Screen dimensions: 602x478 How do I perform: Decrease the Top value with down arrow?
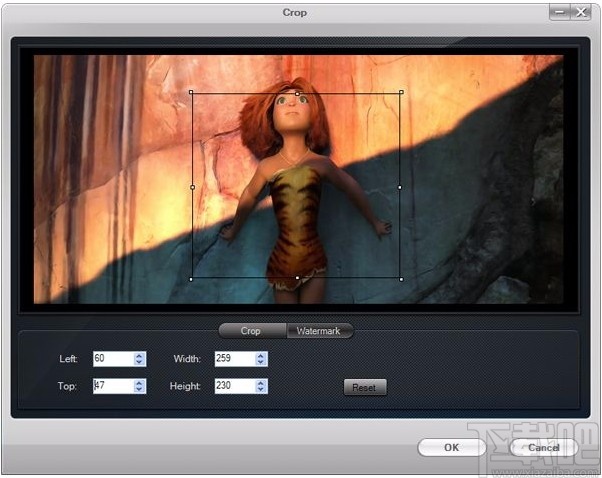pos(139,389)
